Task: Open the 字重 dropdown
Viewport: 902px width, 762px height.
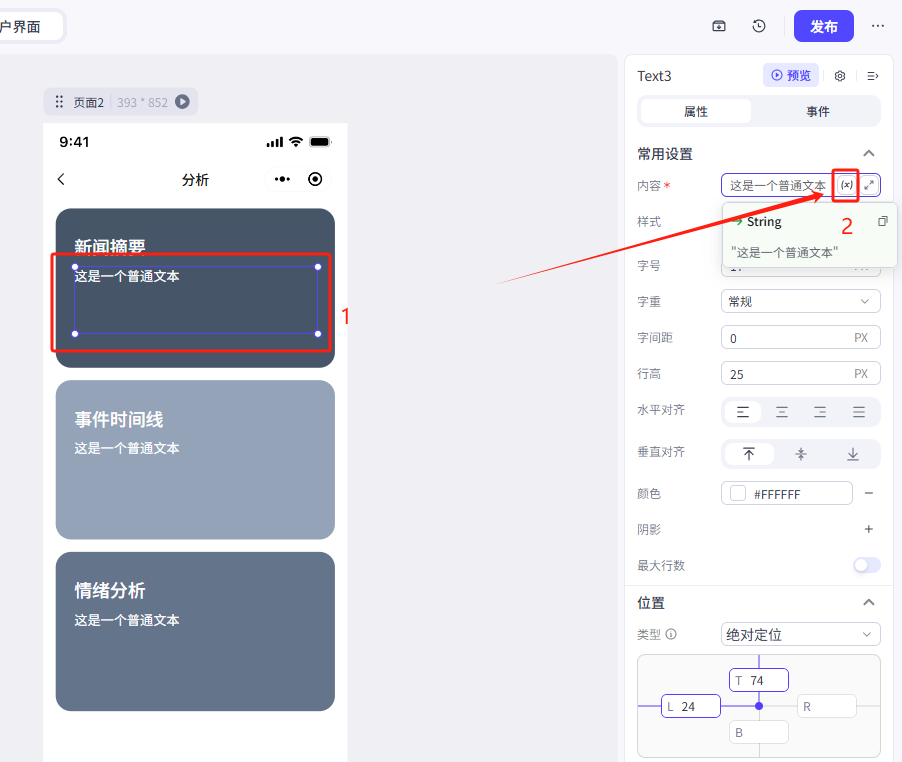Action: tap(800, 301)
